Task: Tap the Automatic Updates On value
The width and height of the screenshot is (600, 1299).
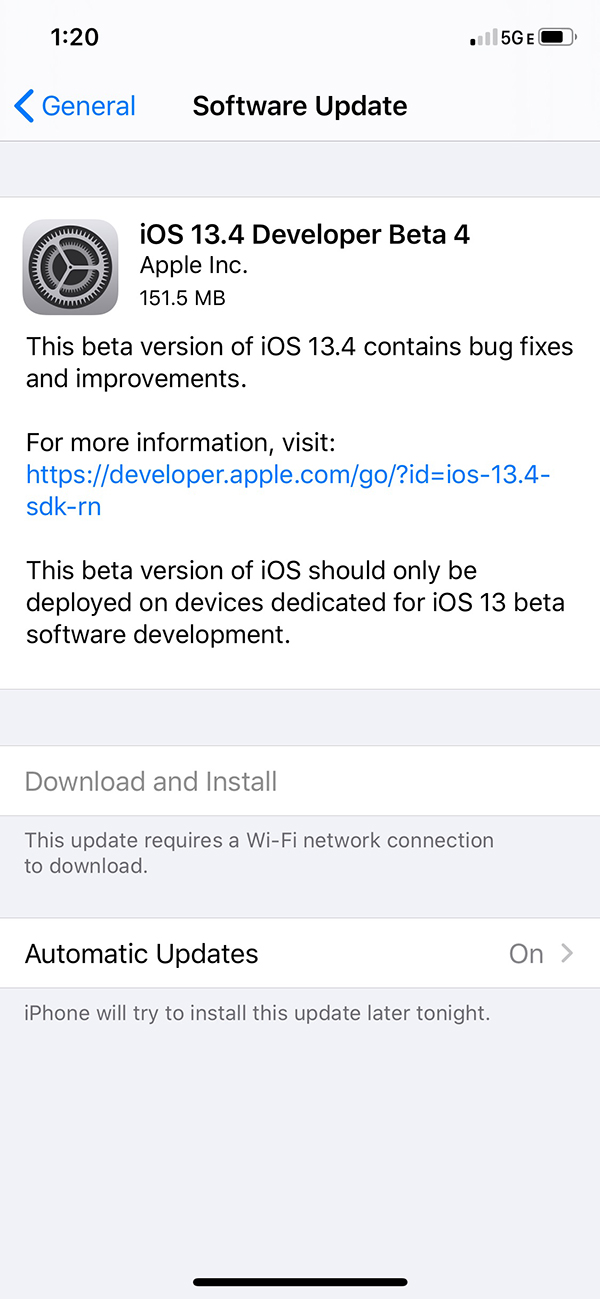Action: pyautogui.click(x=525, y=953)
